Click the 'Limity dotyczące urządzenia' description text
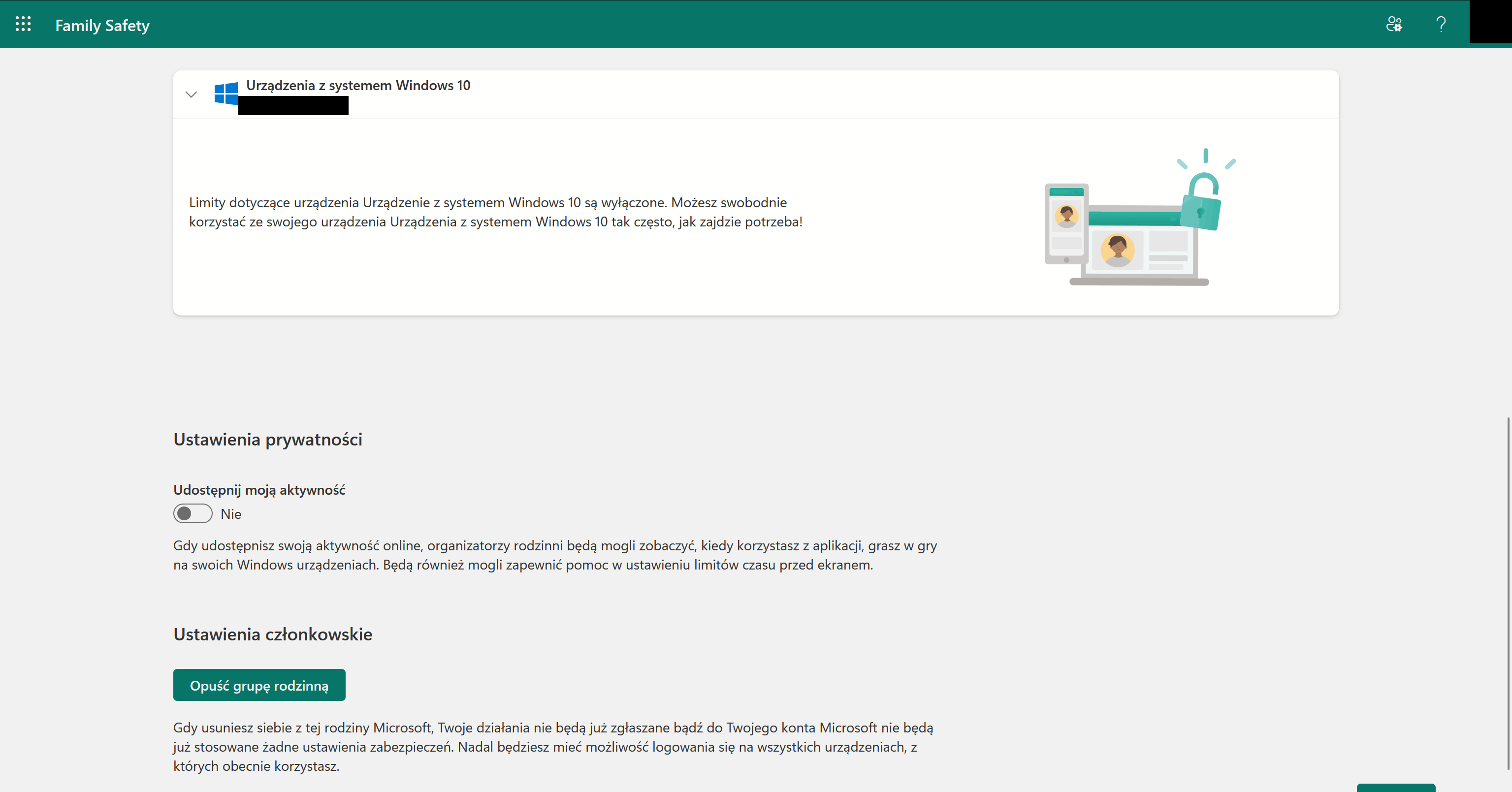The image size is (1512, 792). click(495, 212)
